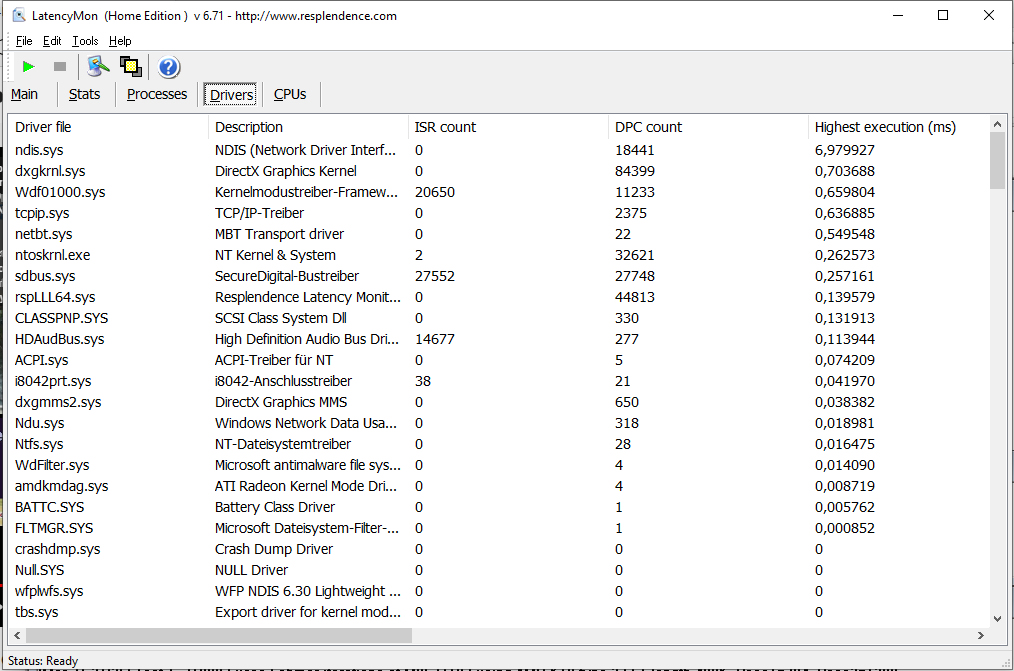Image resolution: width=1014 pixels, height=671 pixels.
Task: Switch to the Processes tab
Action: pos(157,94)
